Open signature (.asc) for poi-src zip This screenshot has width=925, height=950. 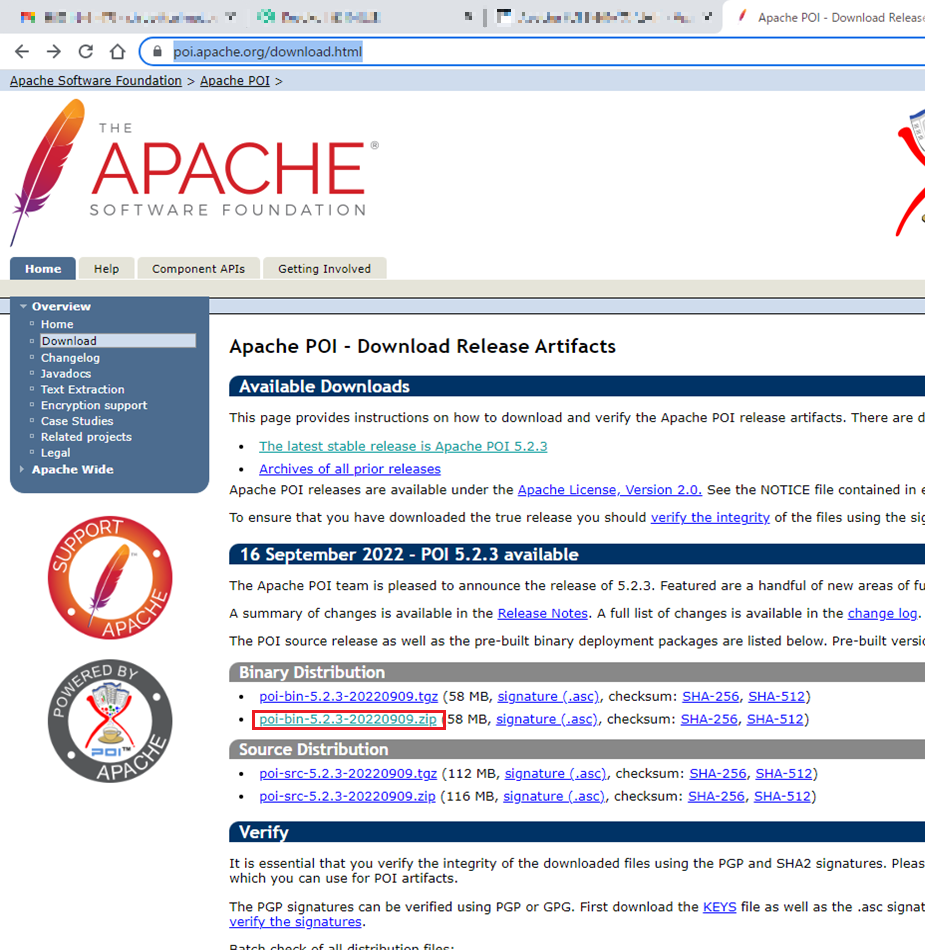pyautogui.click(x=554, y=796)
